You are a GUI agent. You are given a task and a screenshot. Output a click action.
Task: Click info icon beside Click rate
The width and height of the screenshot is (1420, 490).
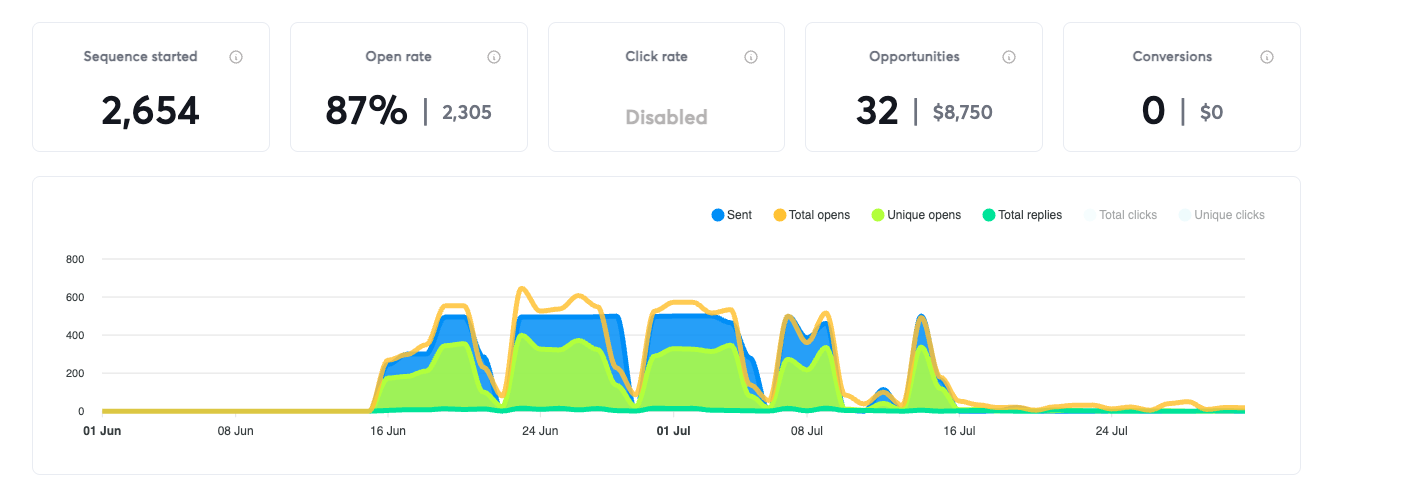coord(751,57)
